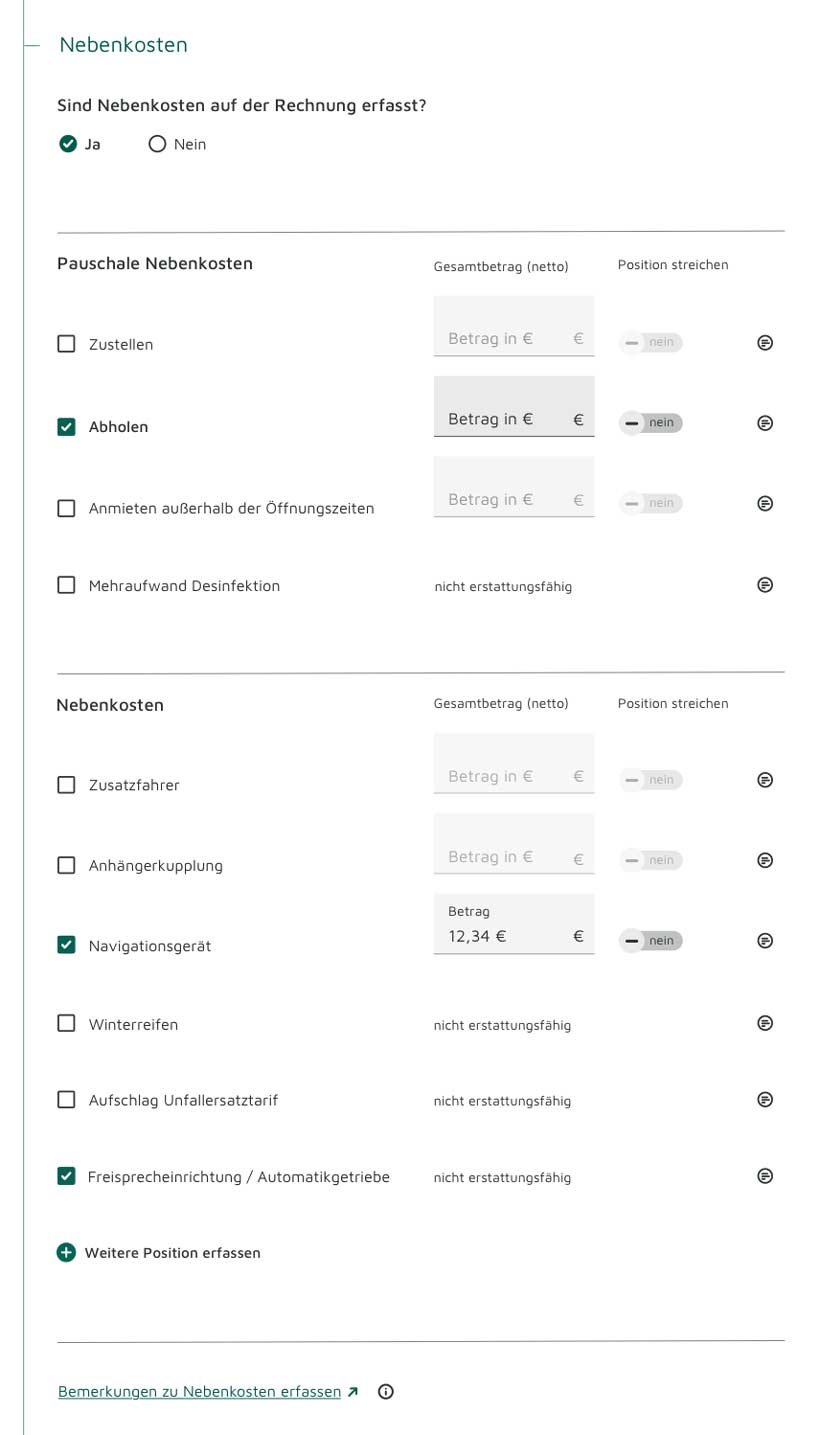Select the Nein radio option
This screenshot has height=1435, width=820.
[x=157, y=144]
